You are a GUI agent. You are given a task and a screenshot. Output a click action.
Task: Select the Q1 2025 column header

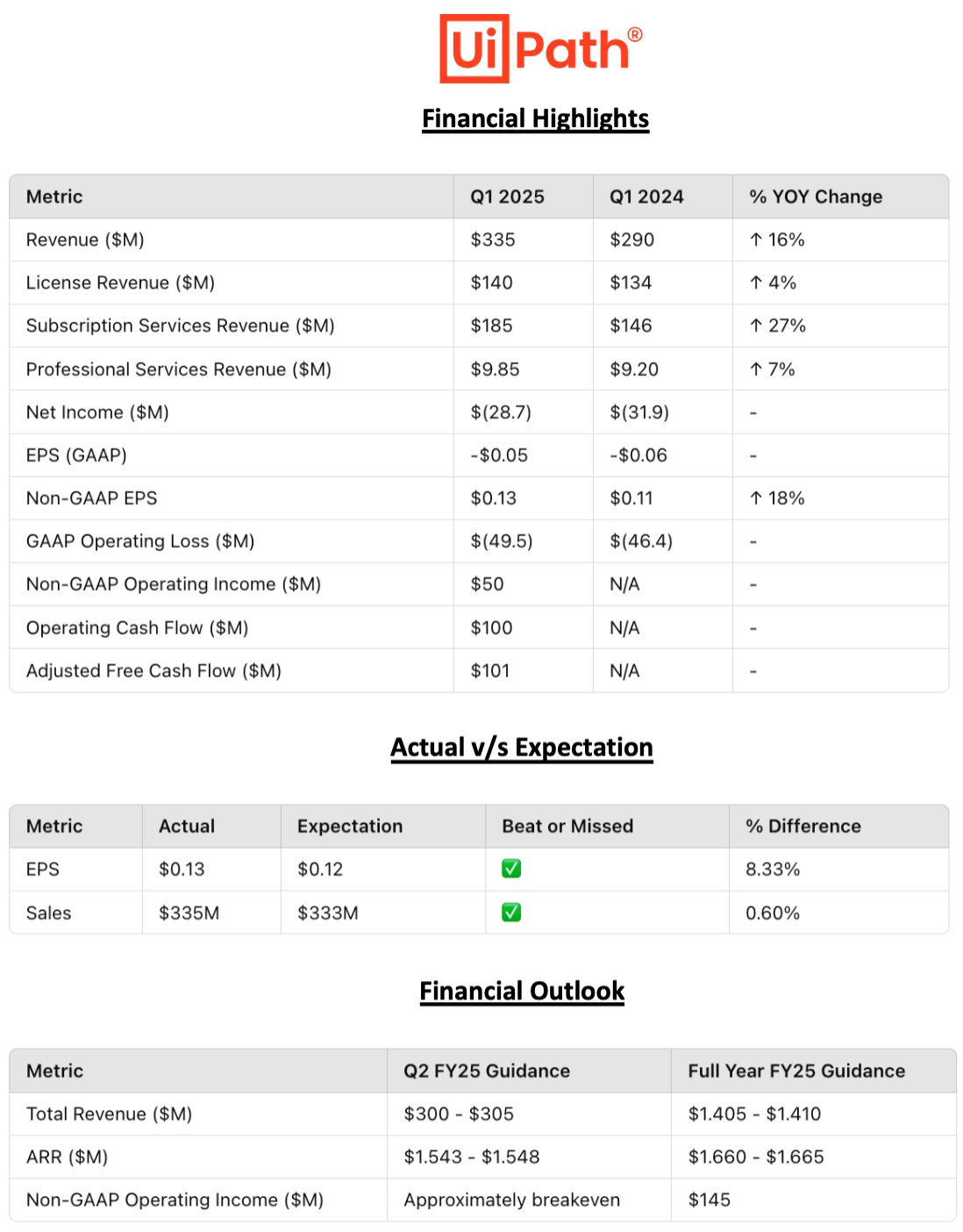[507, 197]
